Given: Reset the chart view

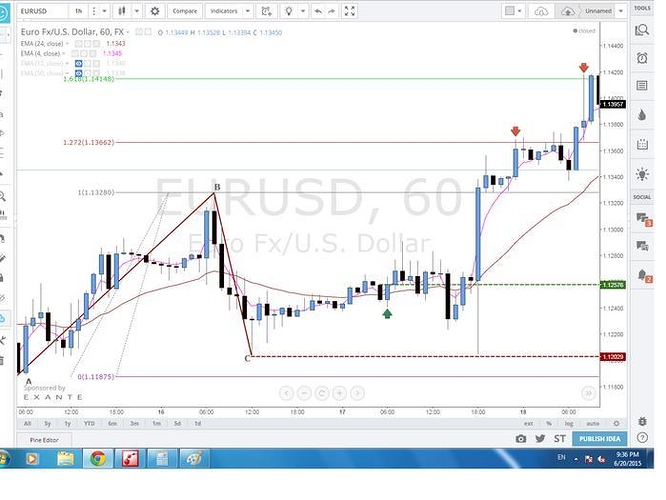Looking at the screenshot, I should (322, 393).
